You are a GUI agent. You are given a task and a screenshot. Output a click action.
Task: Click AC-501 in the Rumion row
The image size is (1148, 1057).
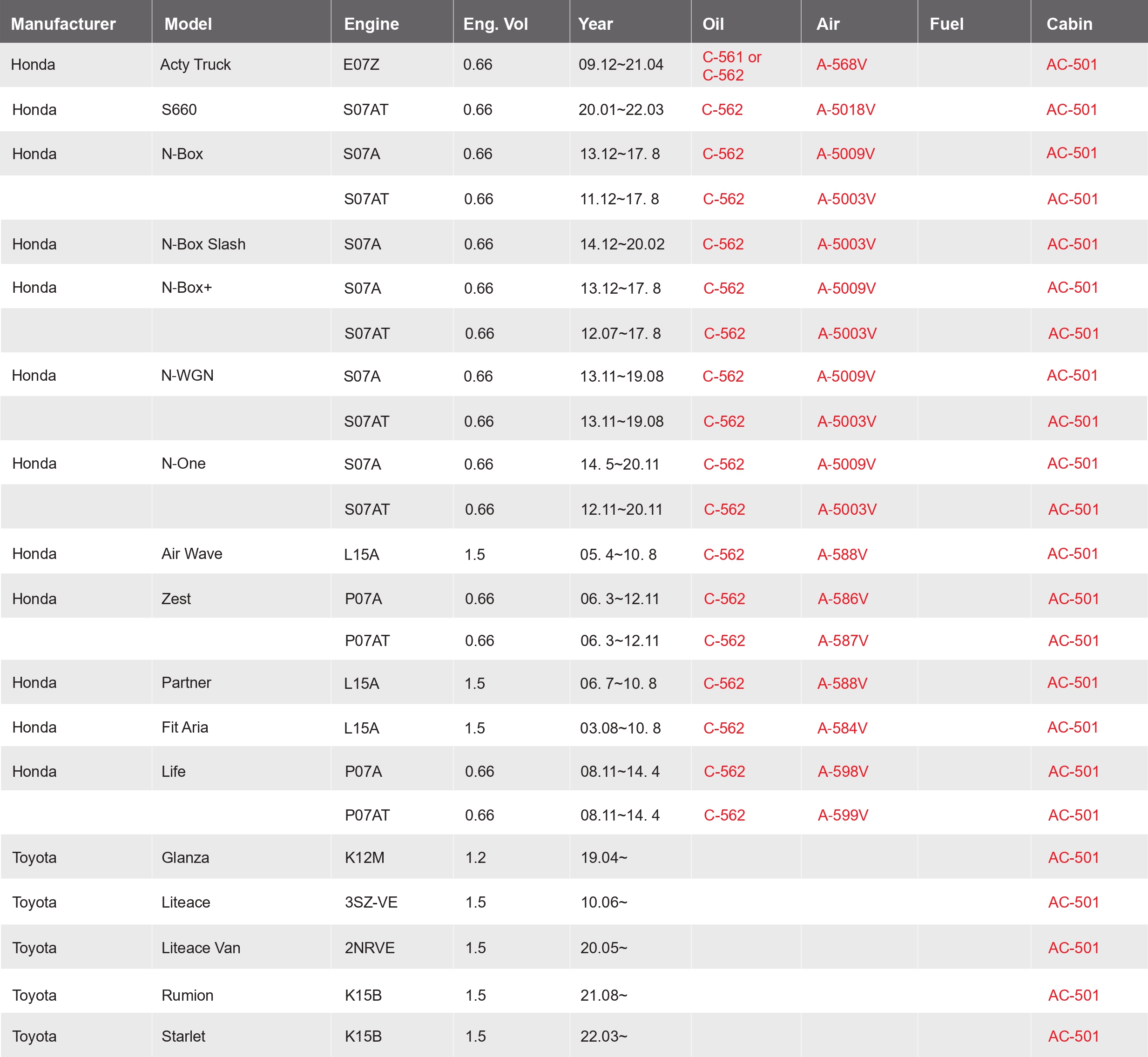tap(1073, 995)
